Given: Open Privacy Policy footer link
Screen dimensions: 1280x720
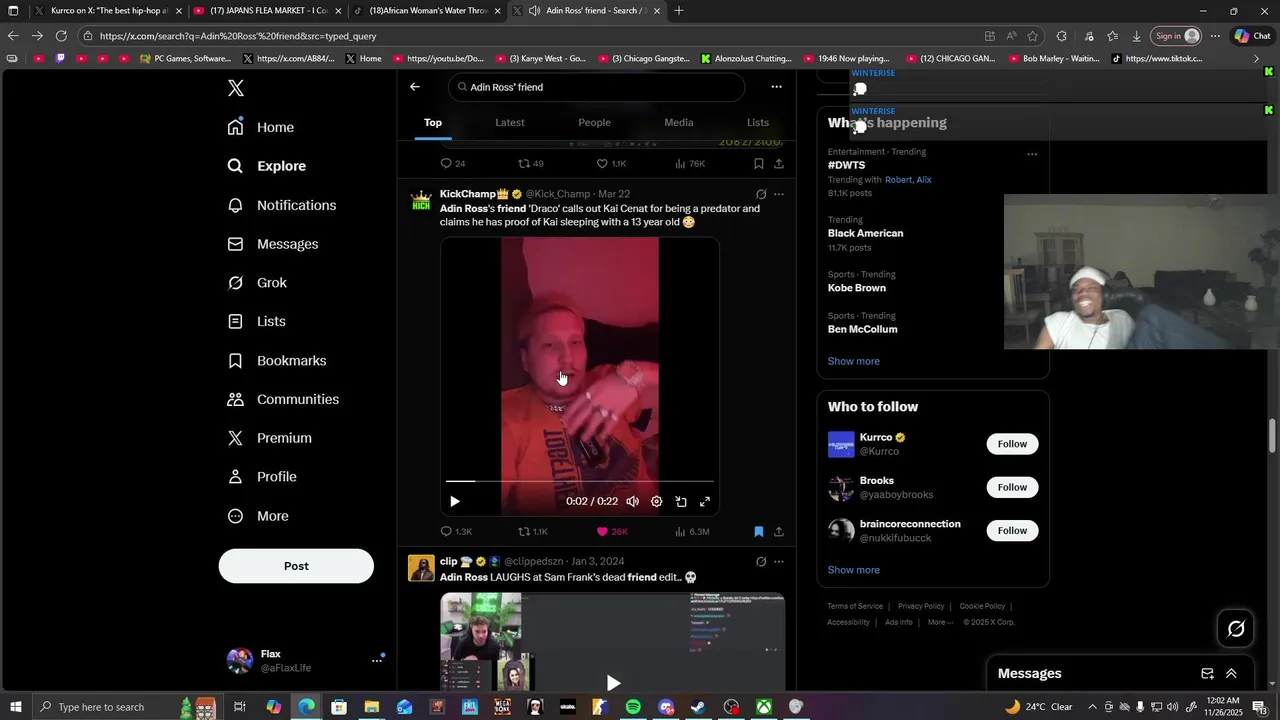Looking at the screenshot, I should (x=921, y=606).
